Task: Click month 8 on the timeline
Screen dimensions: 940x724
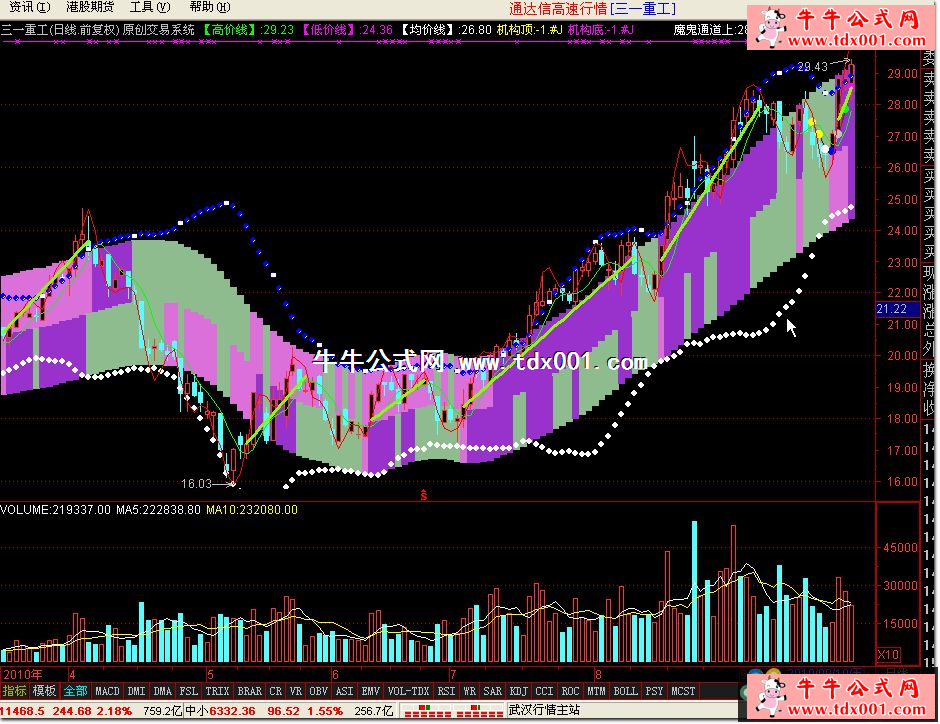Action: tap(598, 675)
